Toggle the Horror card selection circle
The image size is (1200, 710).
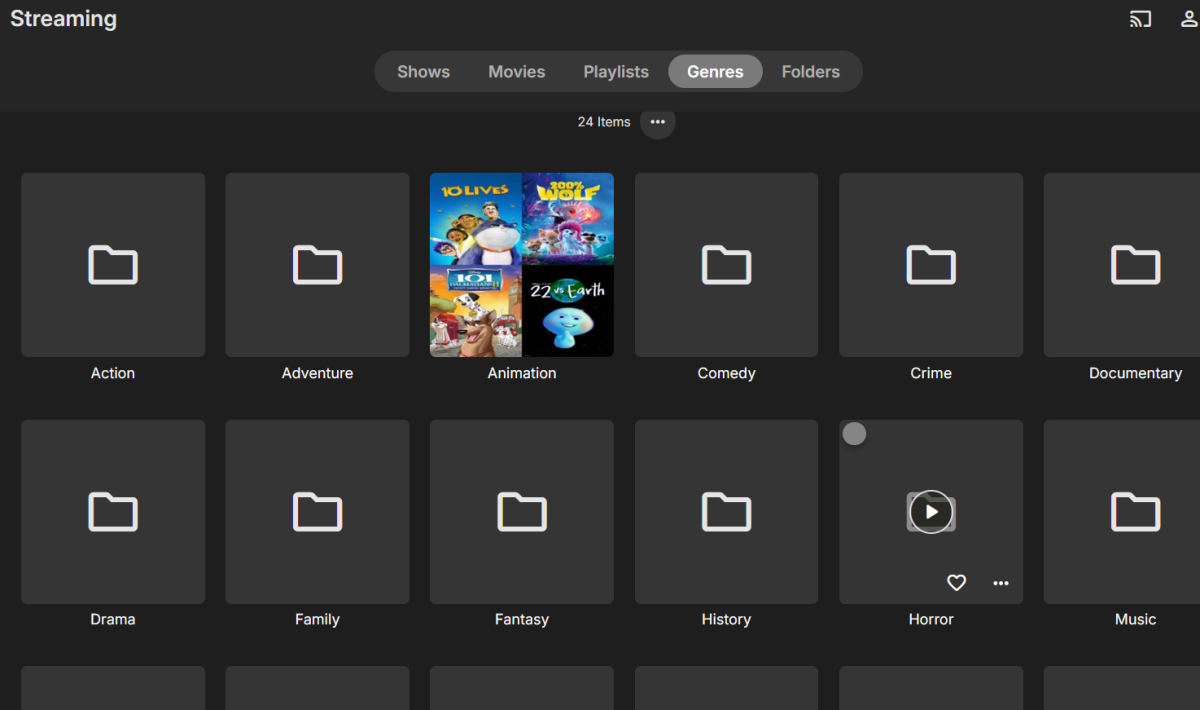tap(854, 433)
